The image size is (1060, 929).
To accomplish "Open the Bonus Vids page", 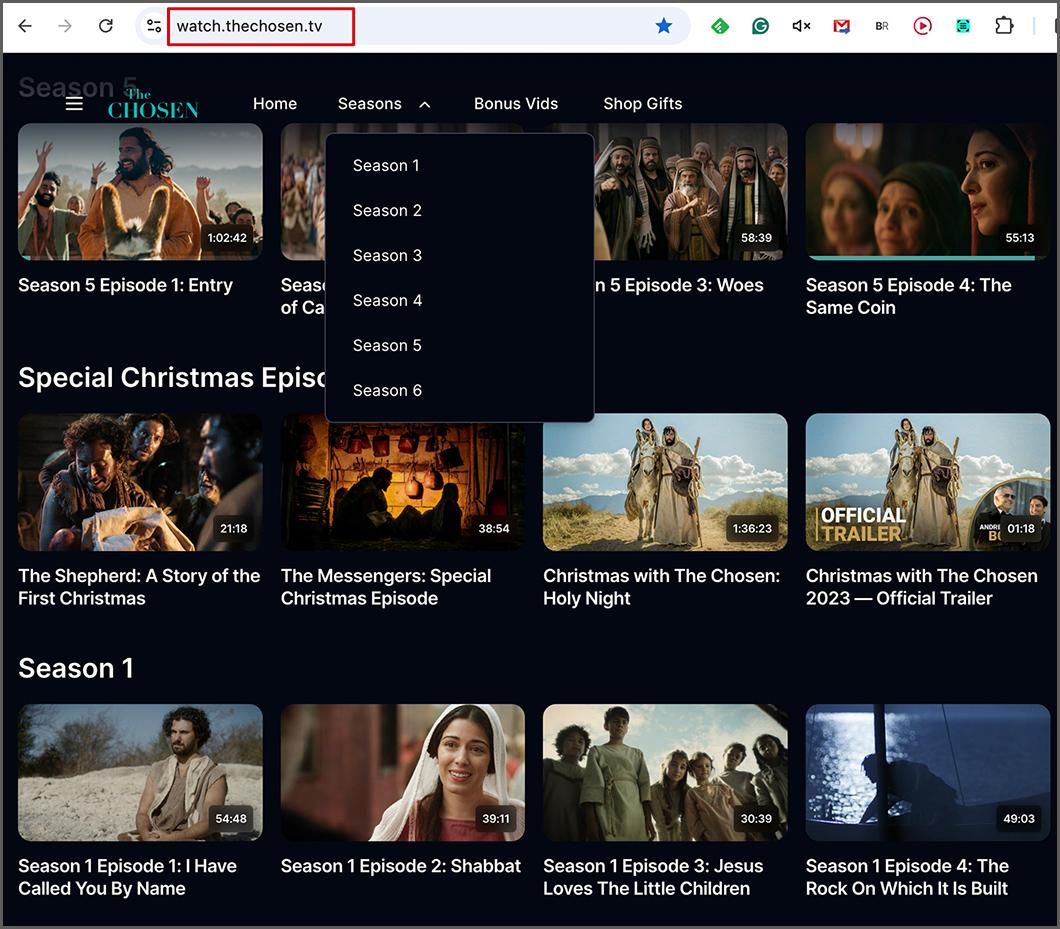I will 516,104.
